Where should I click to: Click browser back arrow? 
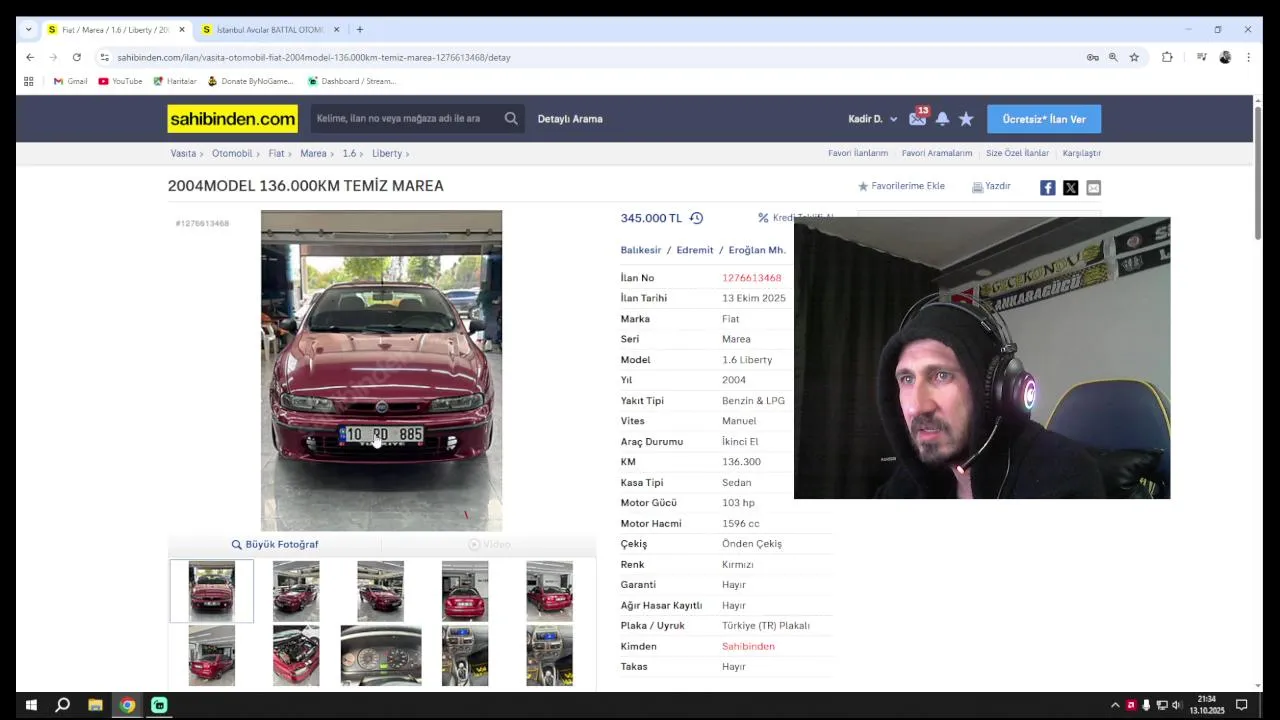30,57
